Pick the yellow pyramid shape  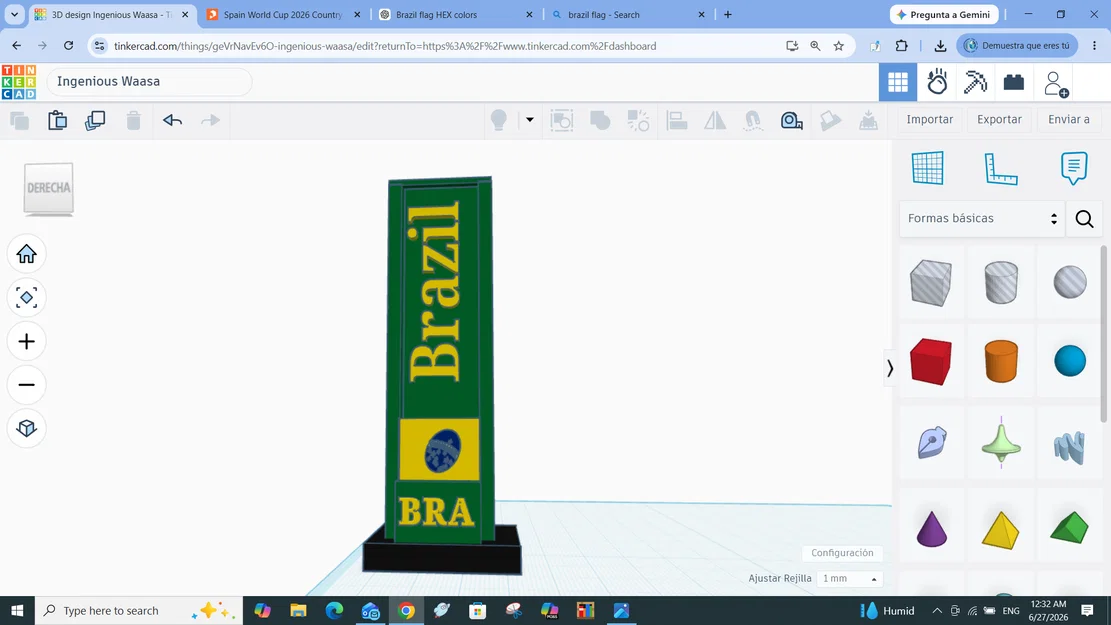[1000, 529]
